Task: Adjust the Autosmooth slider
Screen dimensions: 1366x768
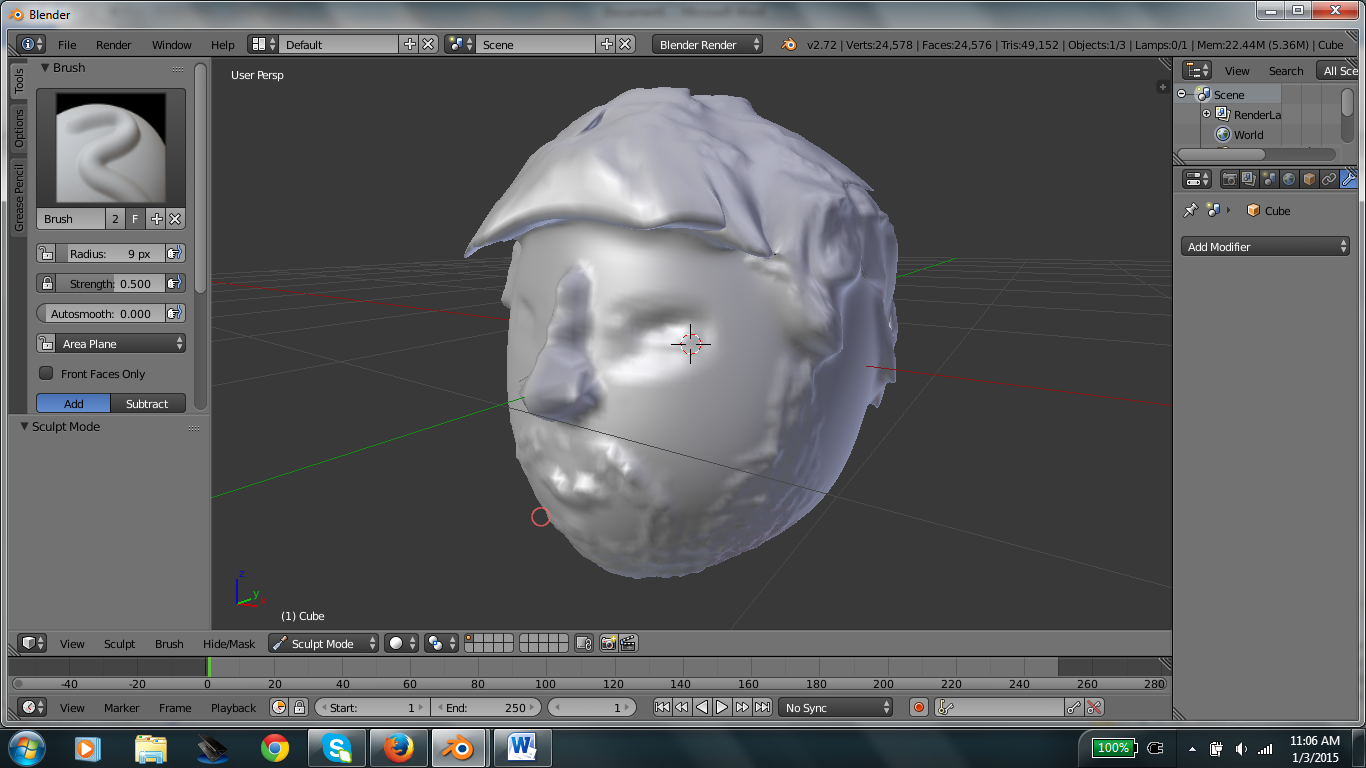Action: [101, 314]
